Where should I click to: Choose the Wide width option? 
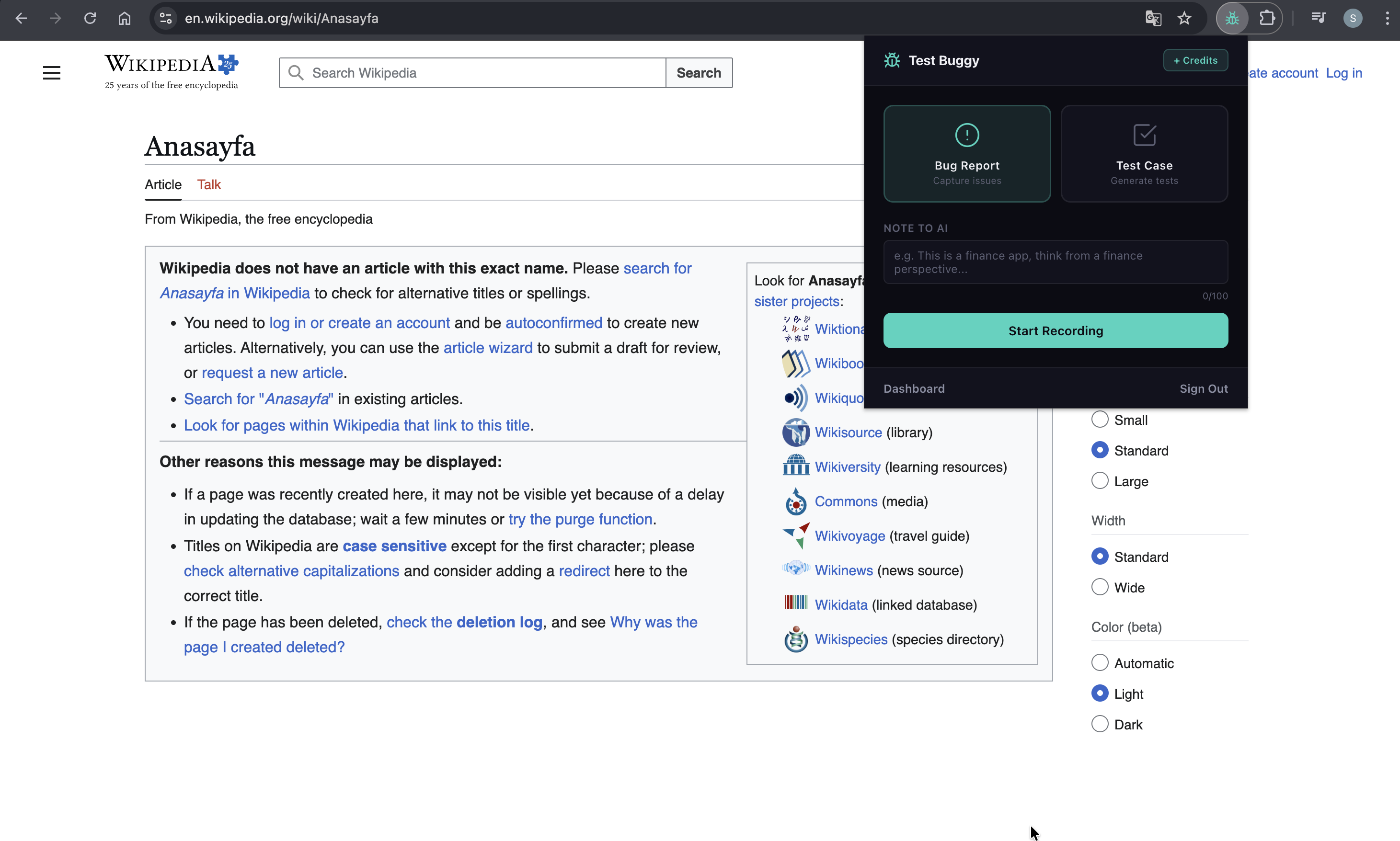[x=1100, y=587]
